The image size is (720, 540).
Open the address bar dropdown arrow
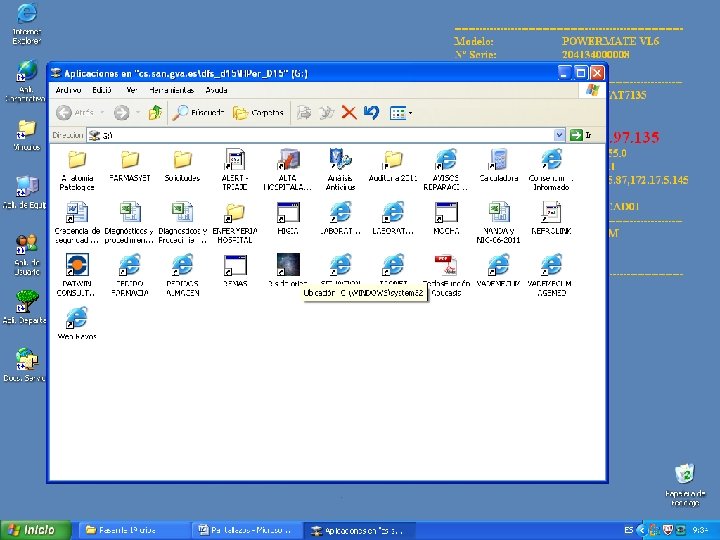coord(559,135)
